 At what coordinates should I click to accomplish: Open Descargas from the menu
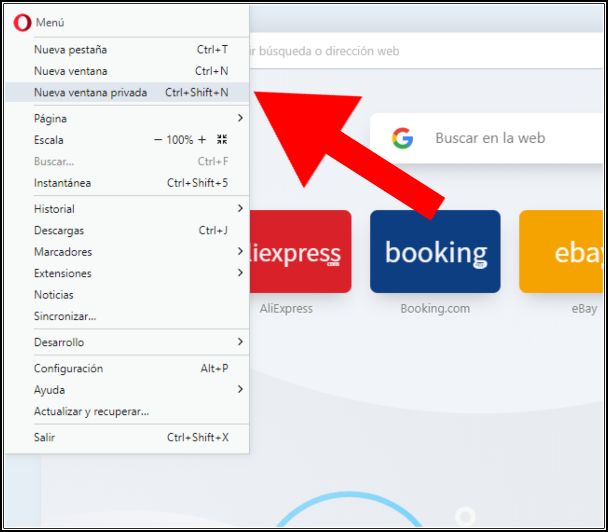click(127, 230)
